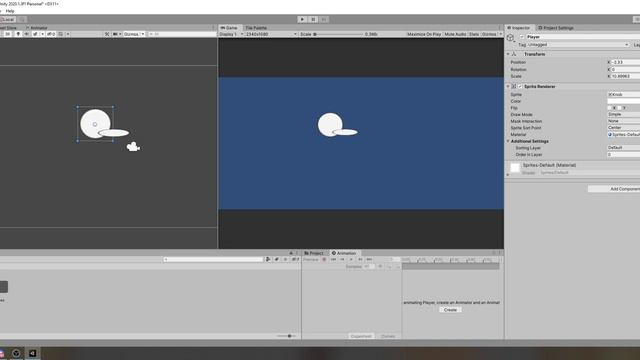Toggle Stats overlay in Game view
The width and height of the screenshot is (640, 360).
click(474, 34)
